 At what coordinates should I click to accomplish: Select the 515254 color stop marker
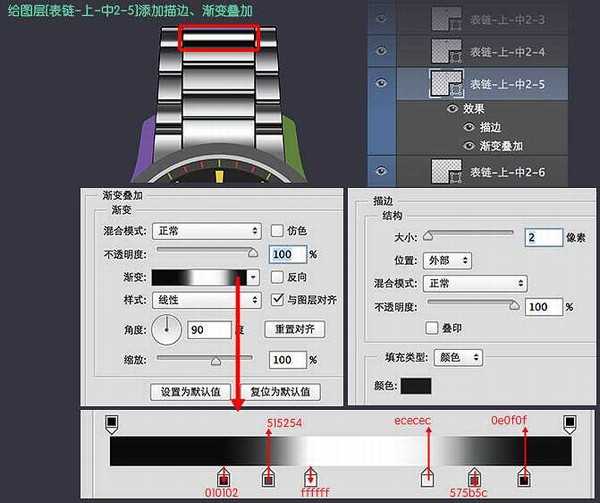[268, 479]
